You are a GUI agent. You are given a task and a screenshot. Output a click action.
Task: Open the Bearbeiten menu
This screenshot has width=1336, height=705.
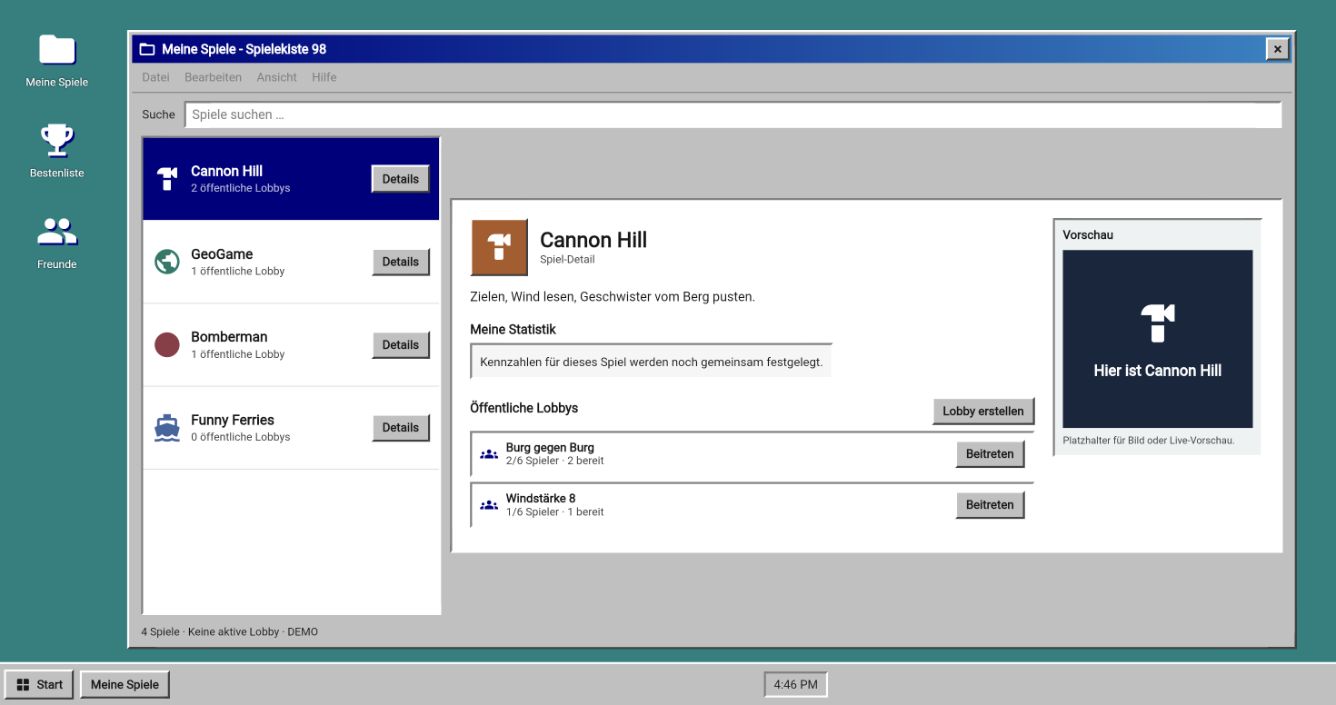[213, 77]
